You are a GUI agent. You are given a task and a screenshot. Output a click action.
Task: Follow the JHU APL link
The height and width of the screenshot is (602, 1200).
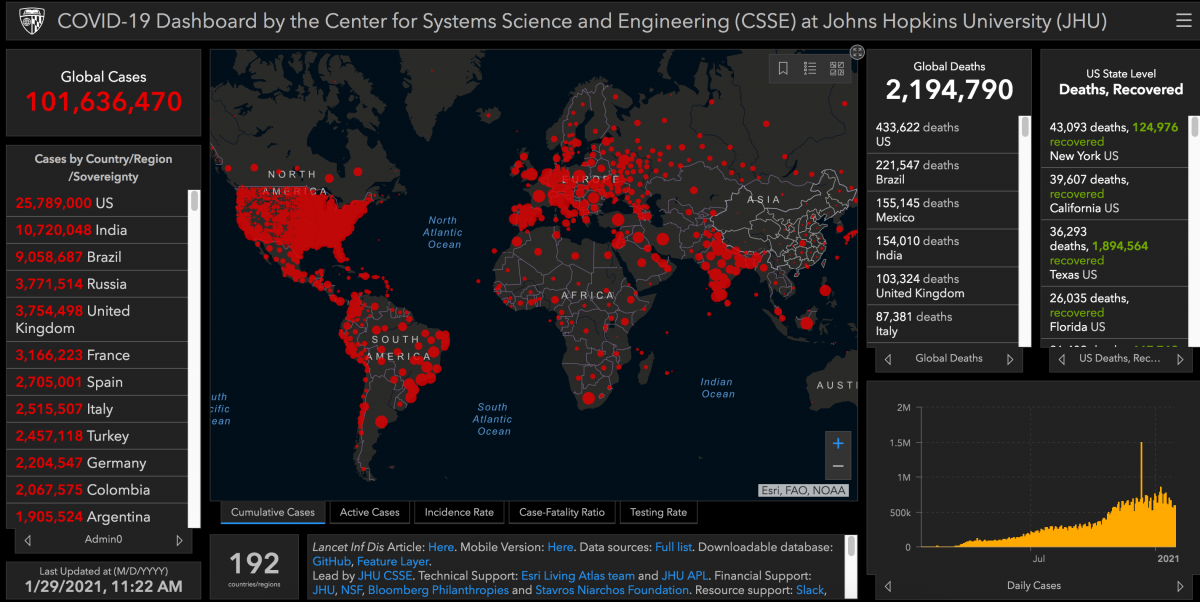684,576
